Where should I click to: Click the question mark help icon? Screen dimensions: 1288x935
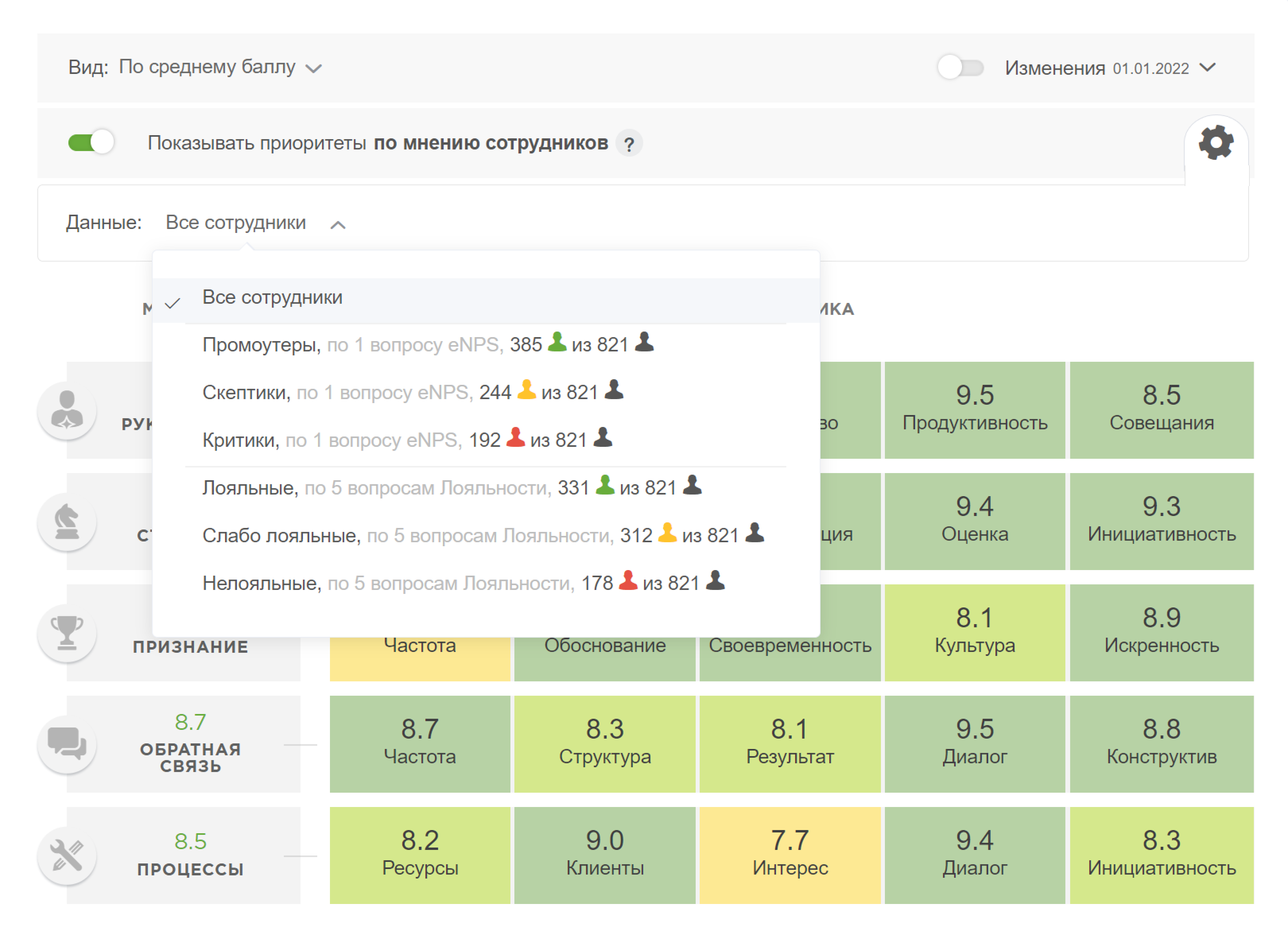pos(628,144)
